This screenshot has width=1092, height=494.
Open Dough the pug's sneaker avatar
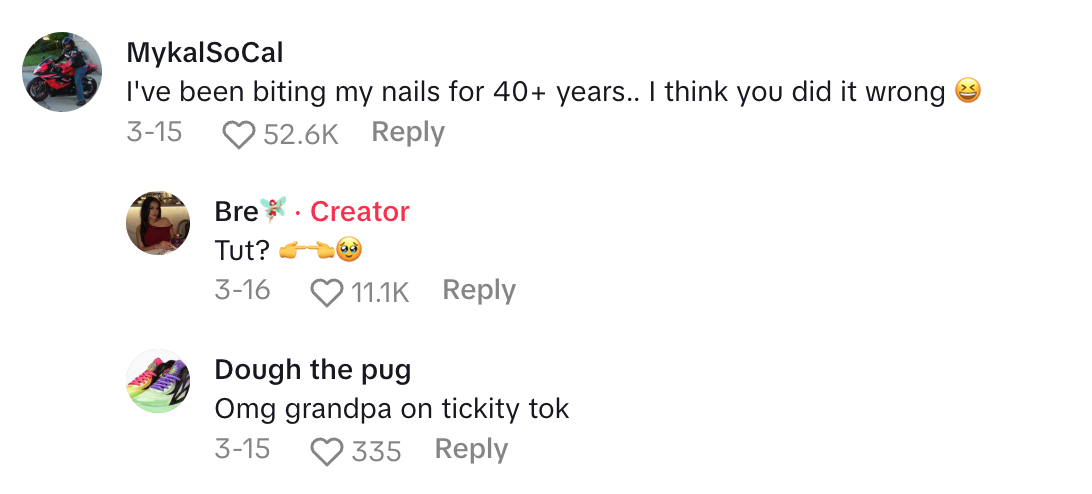[x=158, y=381]
